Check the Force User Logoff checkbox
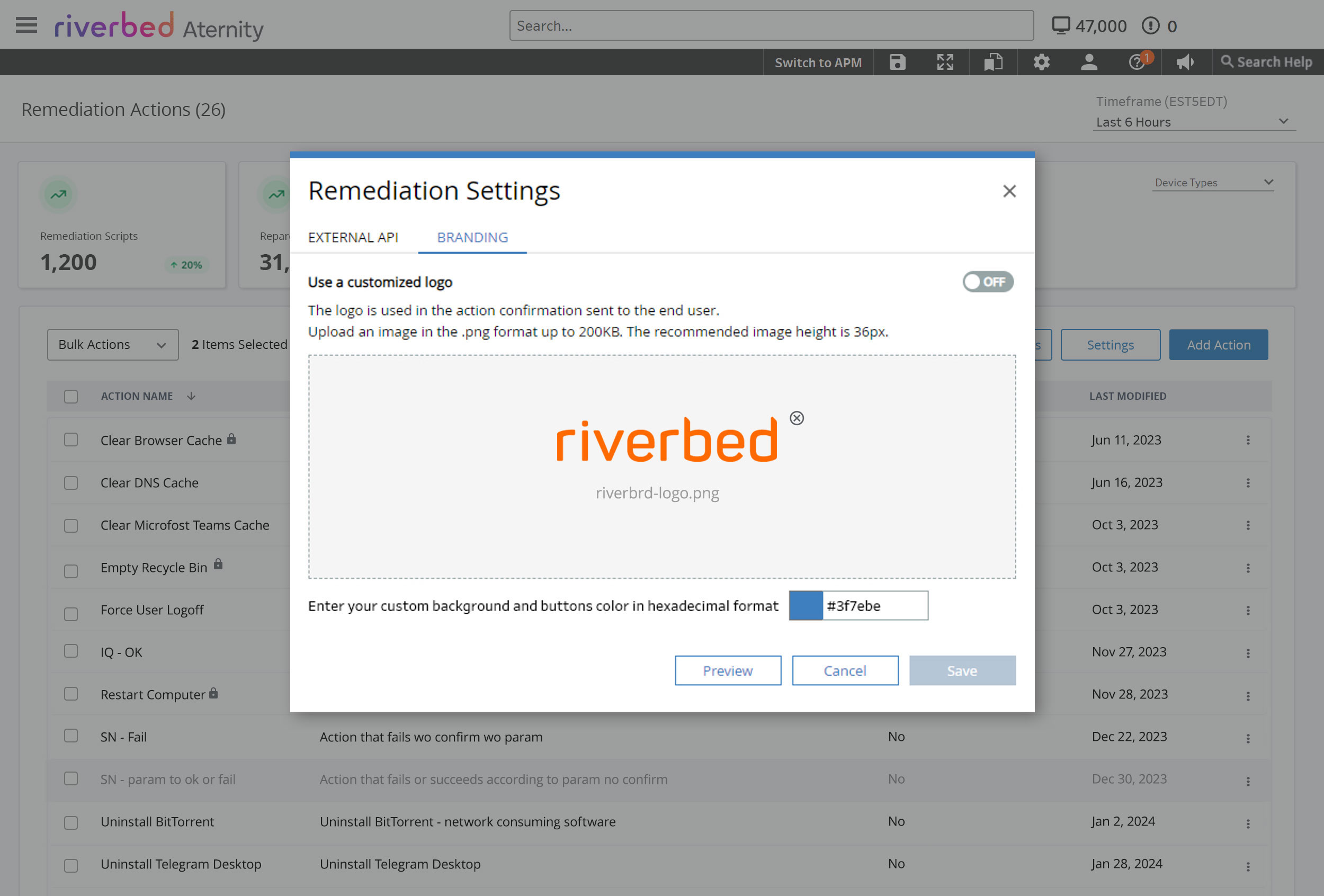Screen dimensions: 1324x896 [x=70, y=614]
